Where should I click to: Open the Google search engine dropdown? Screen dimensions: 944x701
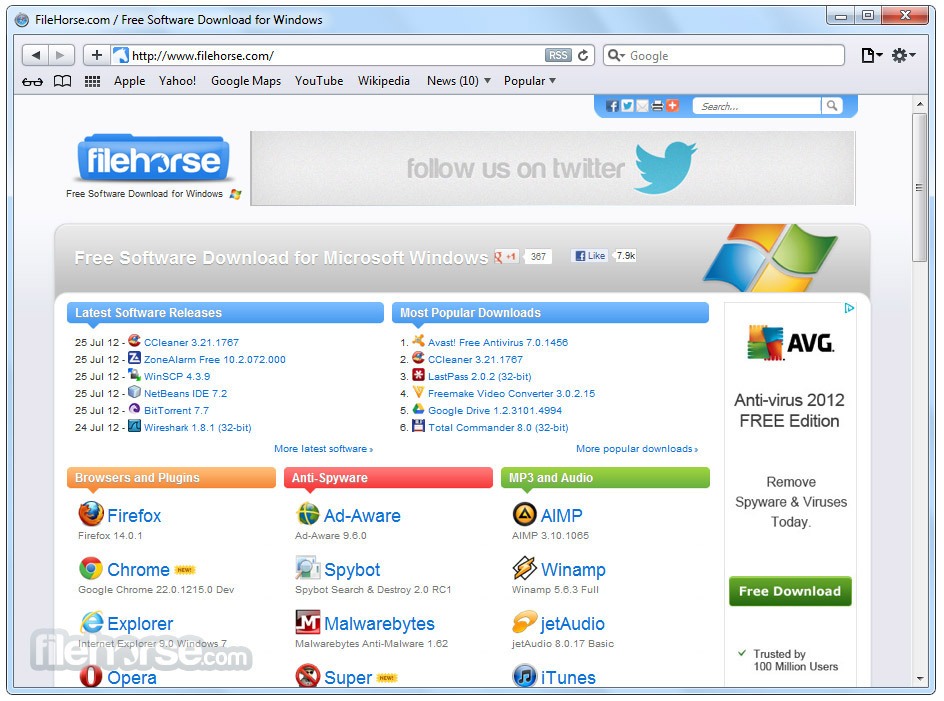click(616, 55)
